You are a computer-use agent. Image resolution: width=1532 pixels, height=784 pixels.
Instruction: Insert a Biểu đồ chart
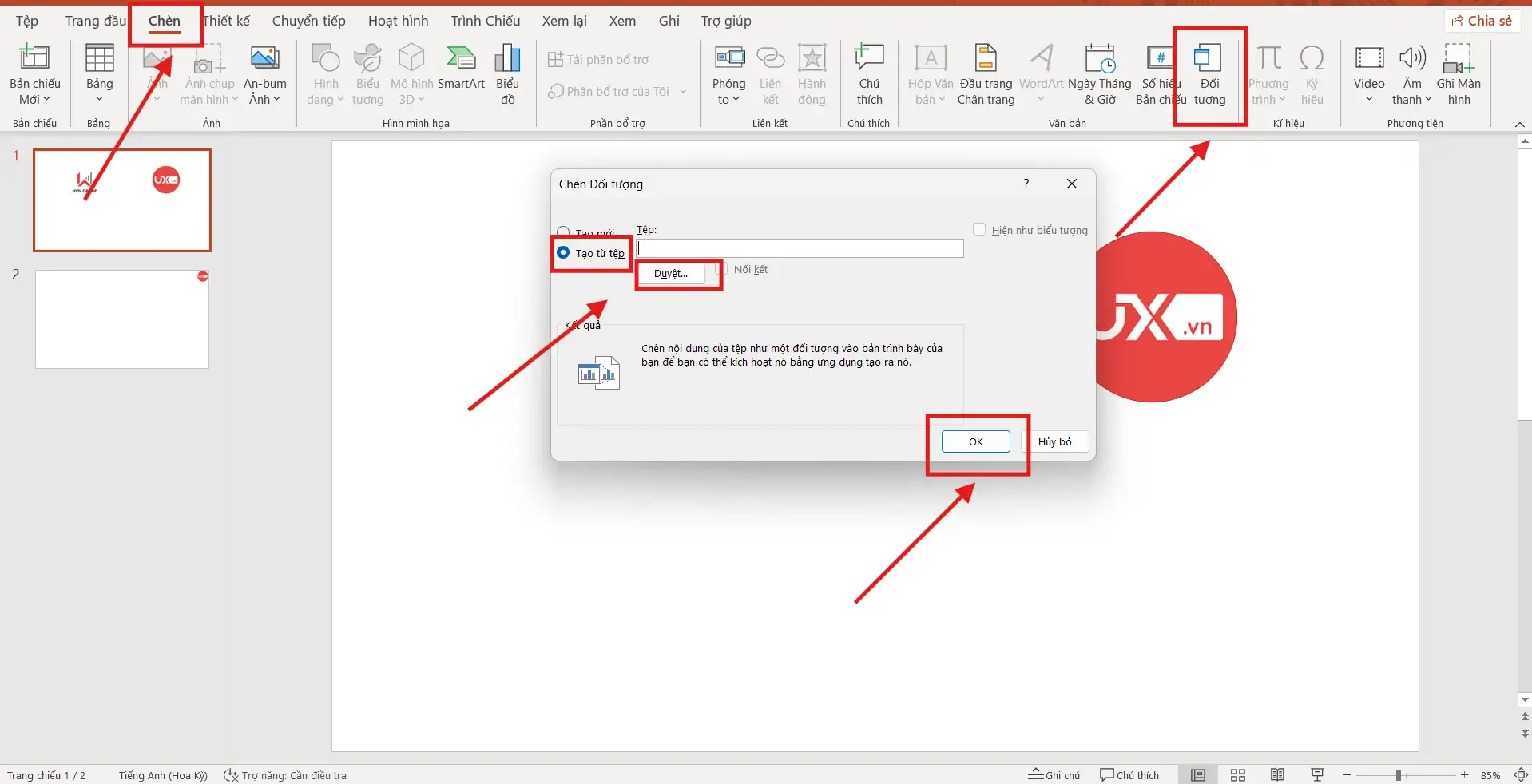[506, 72]
